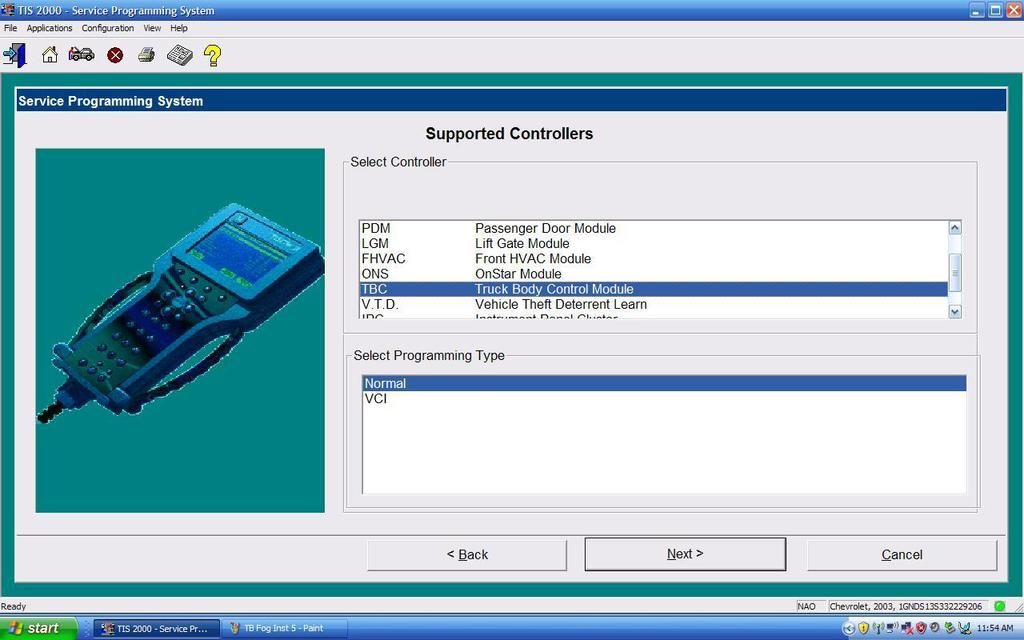Click the exit door icon in toolbar
Image resolution: width=1024 pixels, height=640 pixels.
point(15,55)
